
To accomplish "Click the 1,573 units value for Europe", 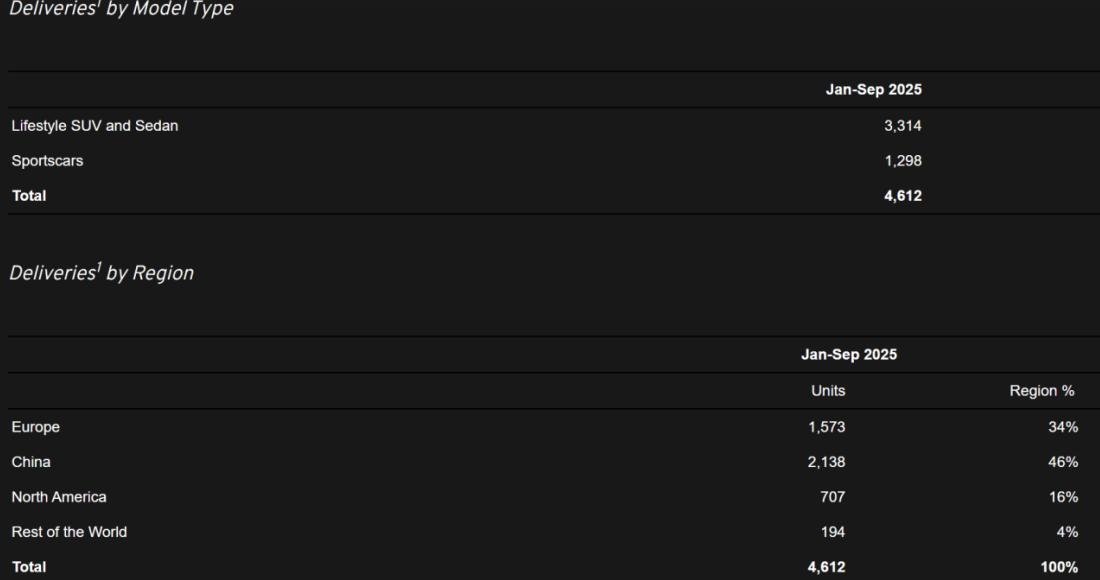I will 827,427.
